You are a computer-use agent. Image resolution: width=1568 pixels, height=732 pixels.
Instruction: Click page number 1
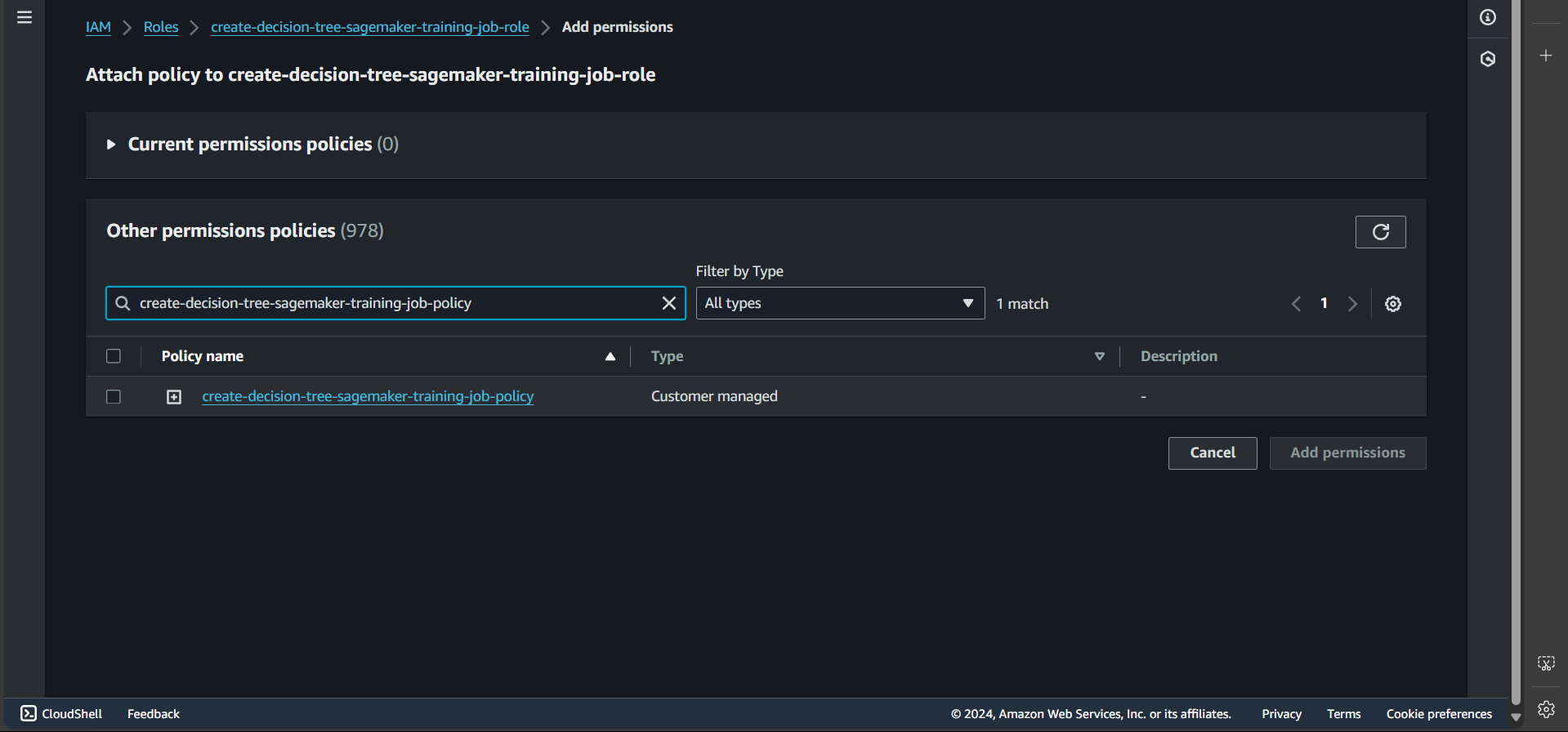tap(1324, 303)
